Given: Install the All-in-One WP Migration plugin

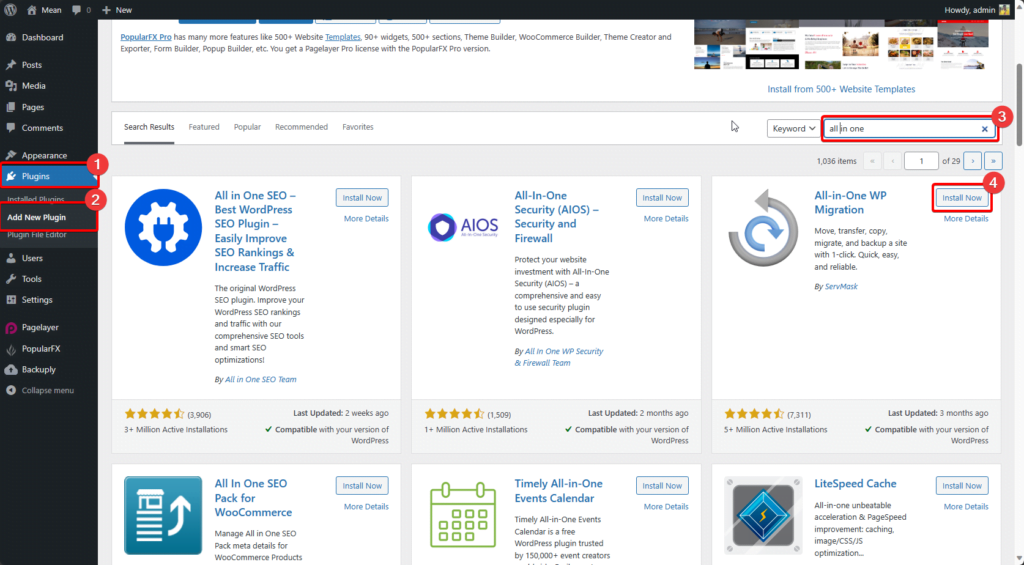Looking at the screenshot, I should coord(962,198).
